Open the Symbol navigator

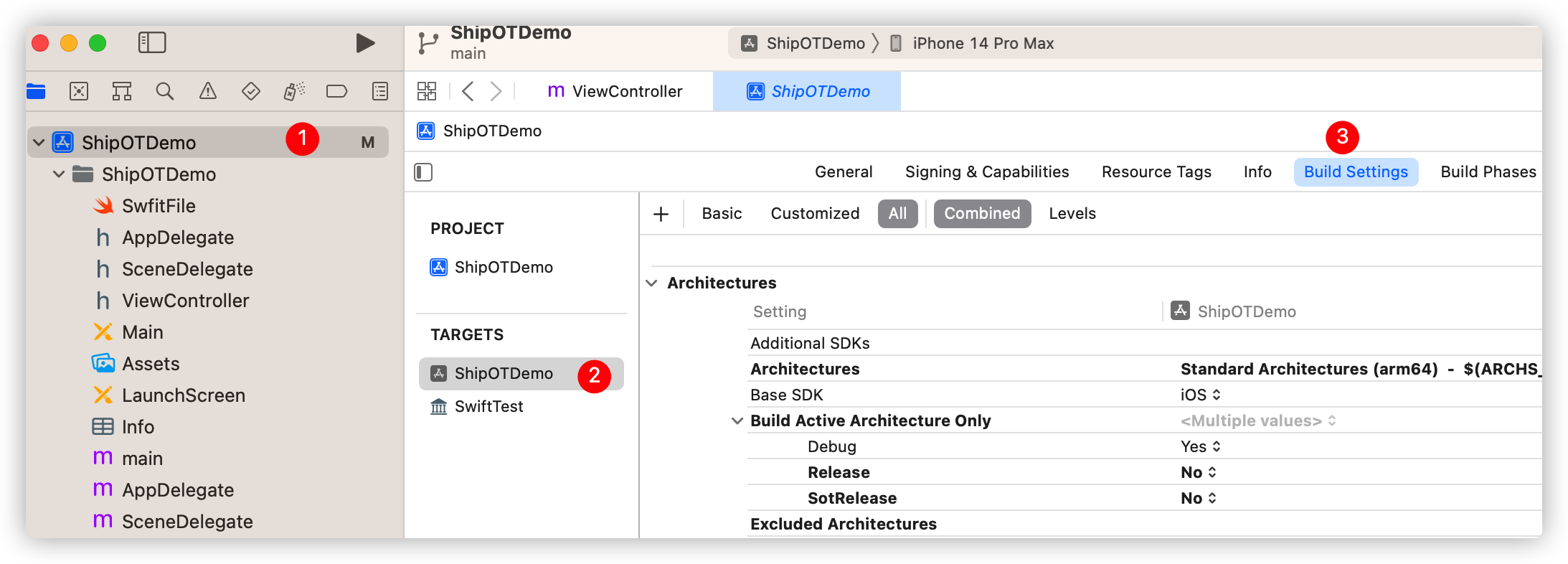tap(122, 91)
